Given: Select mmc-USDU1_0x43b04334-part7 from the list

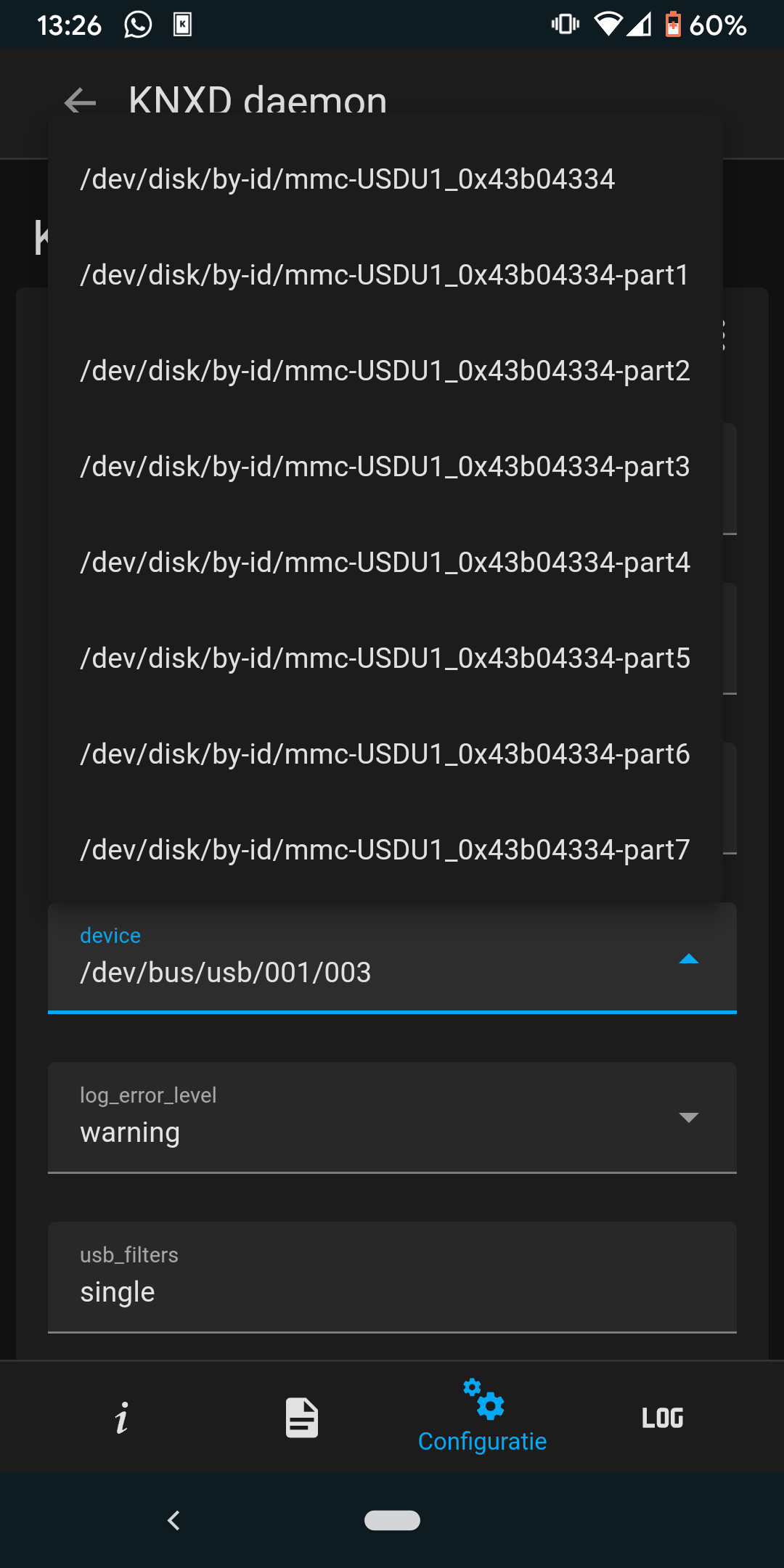Looking at the screenshot, I should [385, 849].
